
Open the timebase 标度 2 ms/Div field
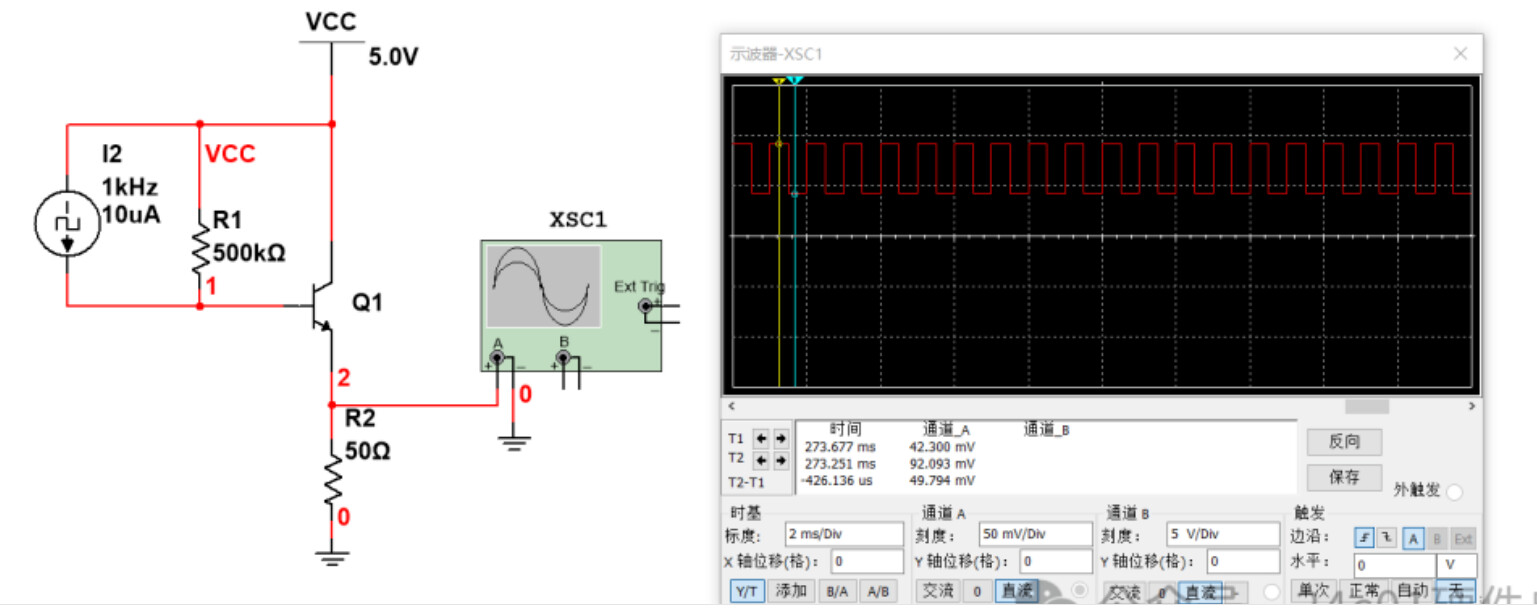[x=843, y=534]
